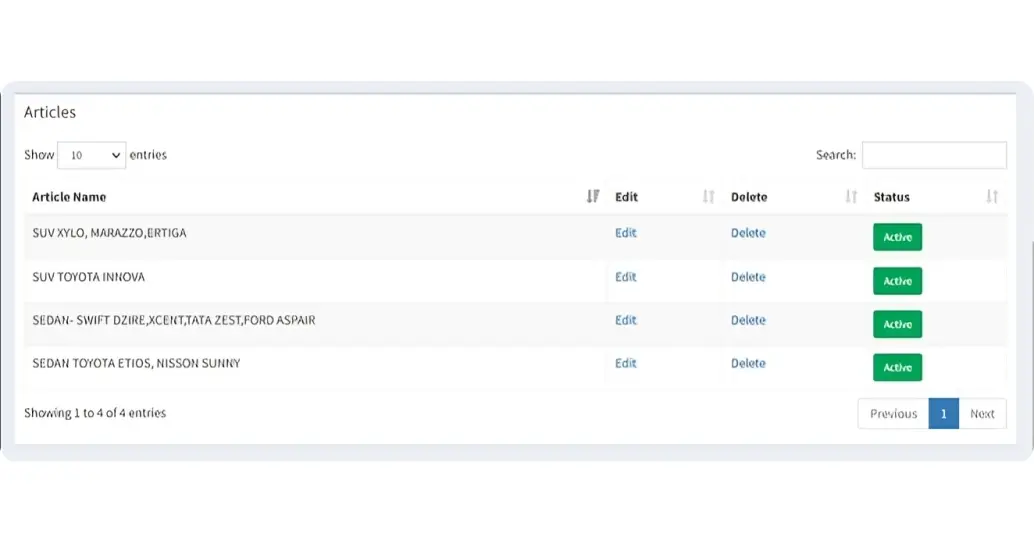The image size is (1034, 543).
Task: Click the Previous pagination button
Action: 893,413
